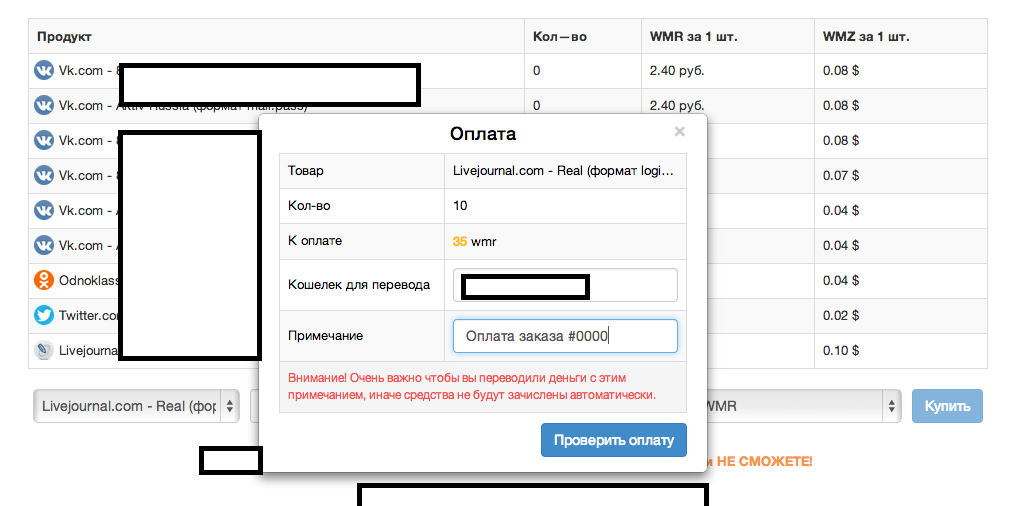Click the orange НЕ СМОЖЕТЕ! text

[x=764, y=462]
